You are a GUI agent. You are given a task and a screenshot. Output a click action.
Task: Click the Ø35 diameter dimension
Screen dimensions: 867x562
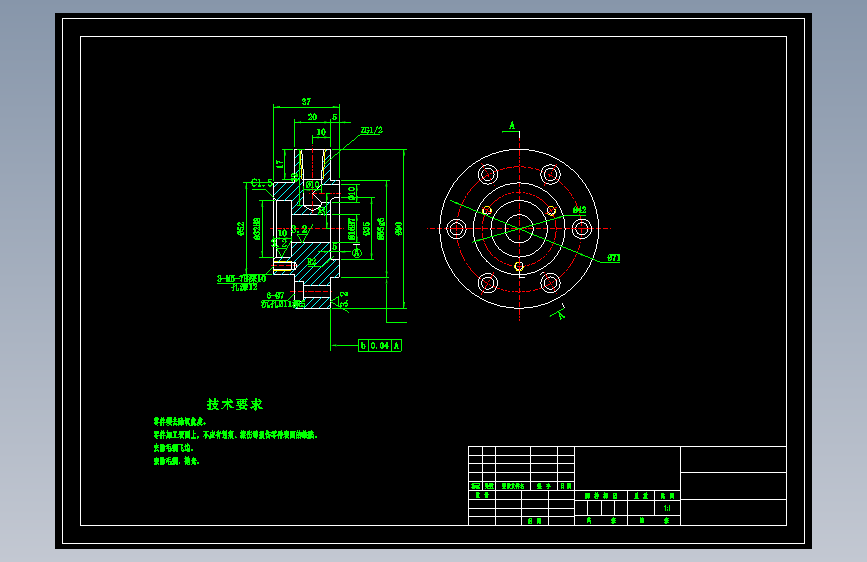367,229
